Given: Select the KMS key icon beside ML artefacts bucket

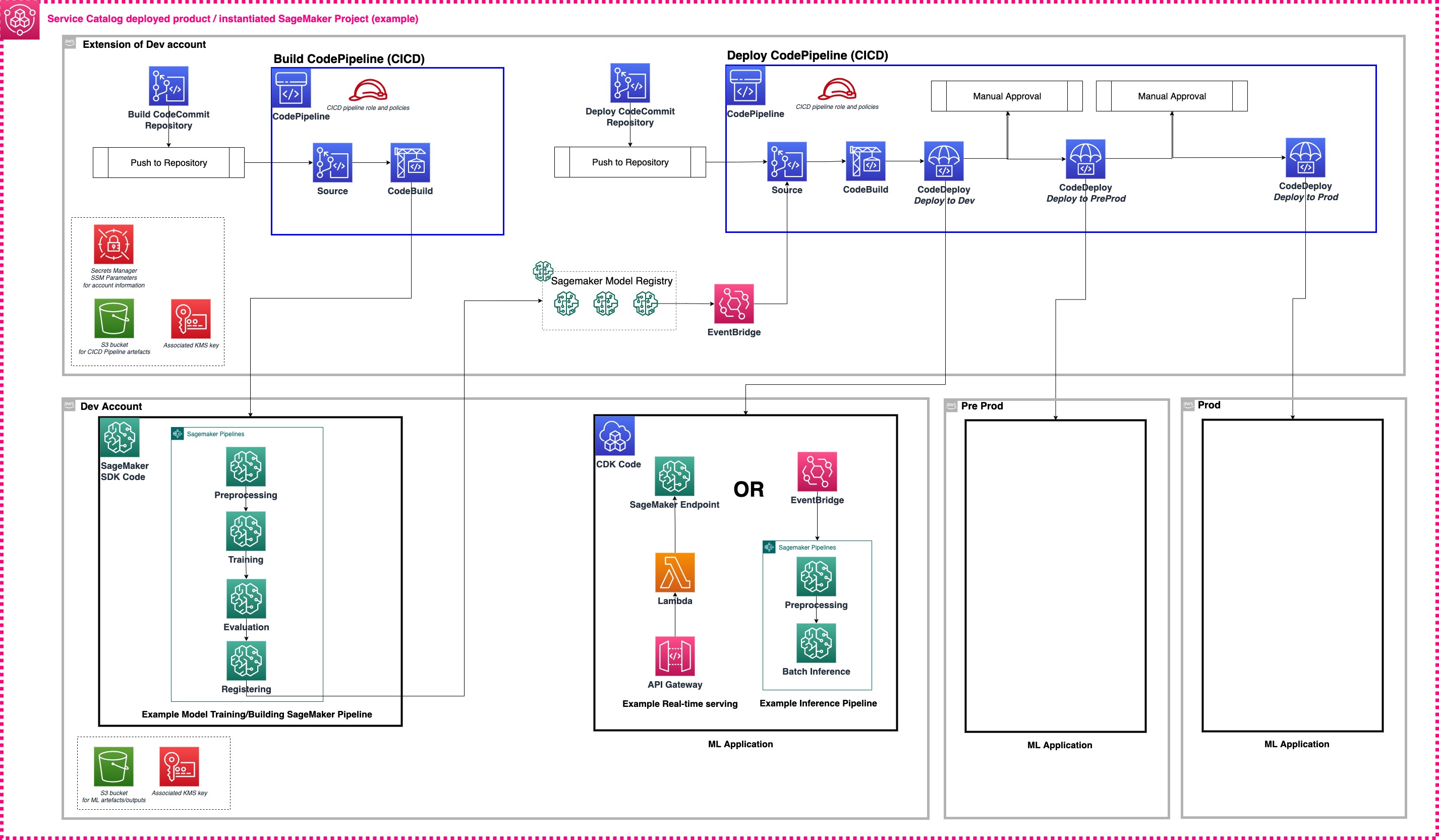Looking at the screenshot, I should (x=179, y=766).
